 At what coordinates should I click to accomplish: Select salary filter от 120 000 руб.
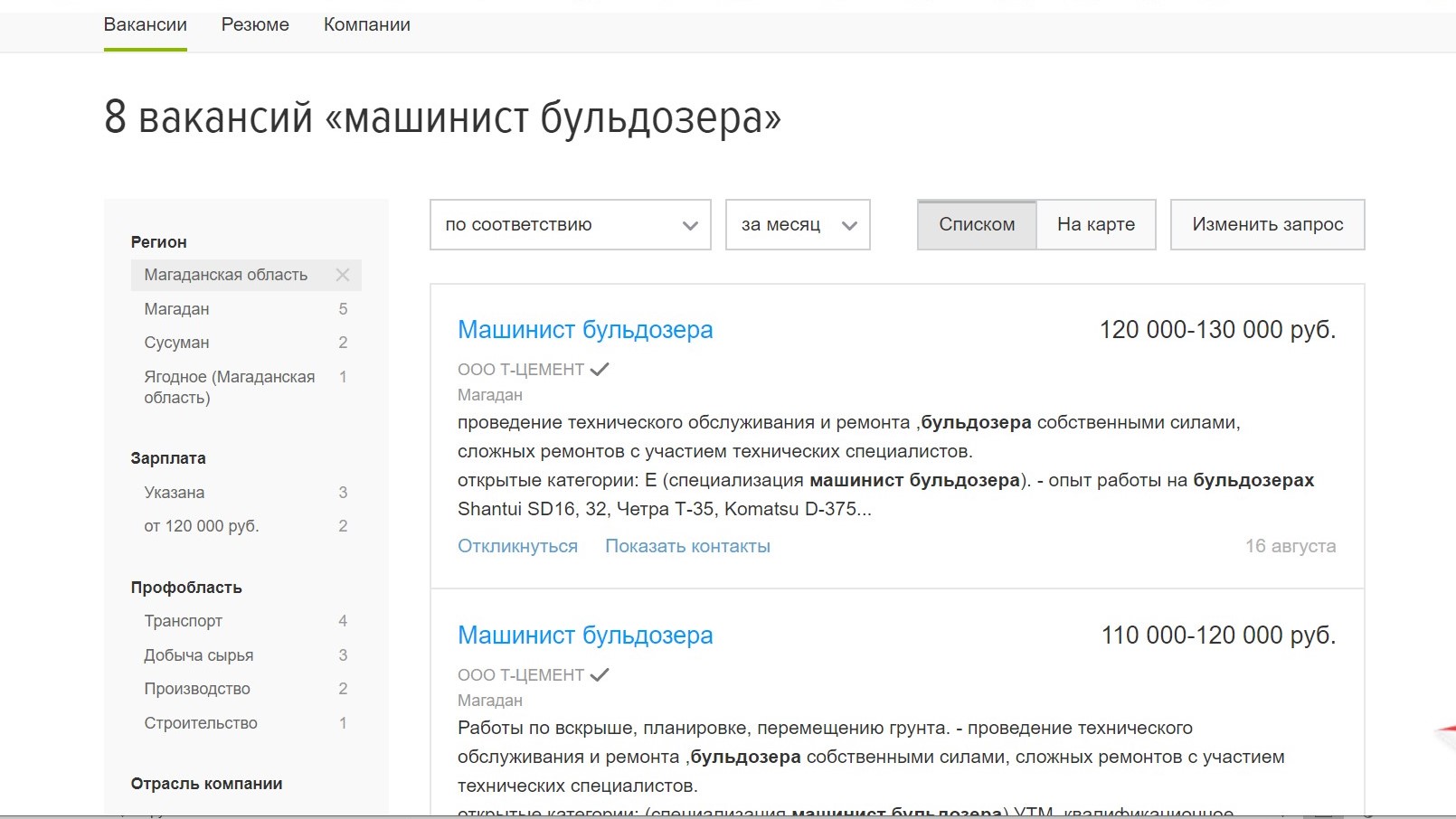click(x=202, y=526)
